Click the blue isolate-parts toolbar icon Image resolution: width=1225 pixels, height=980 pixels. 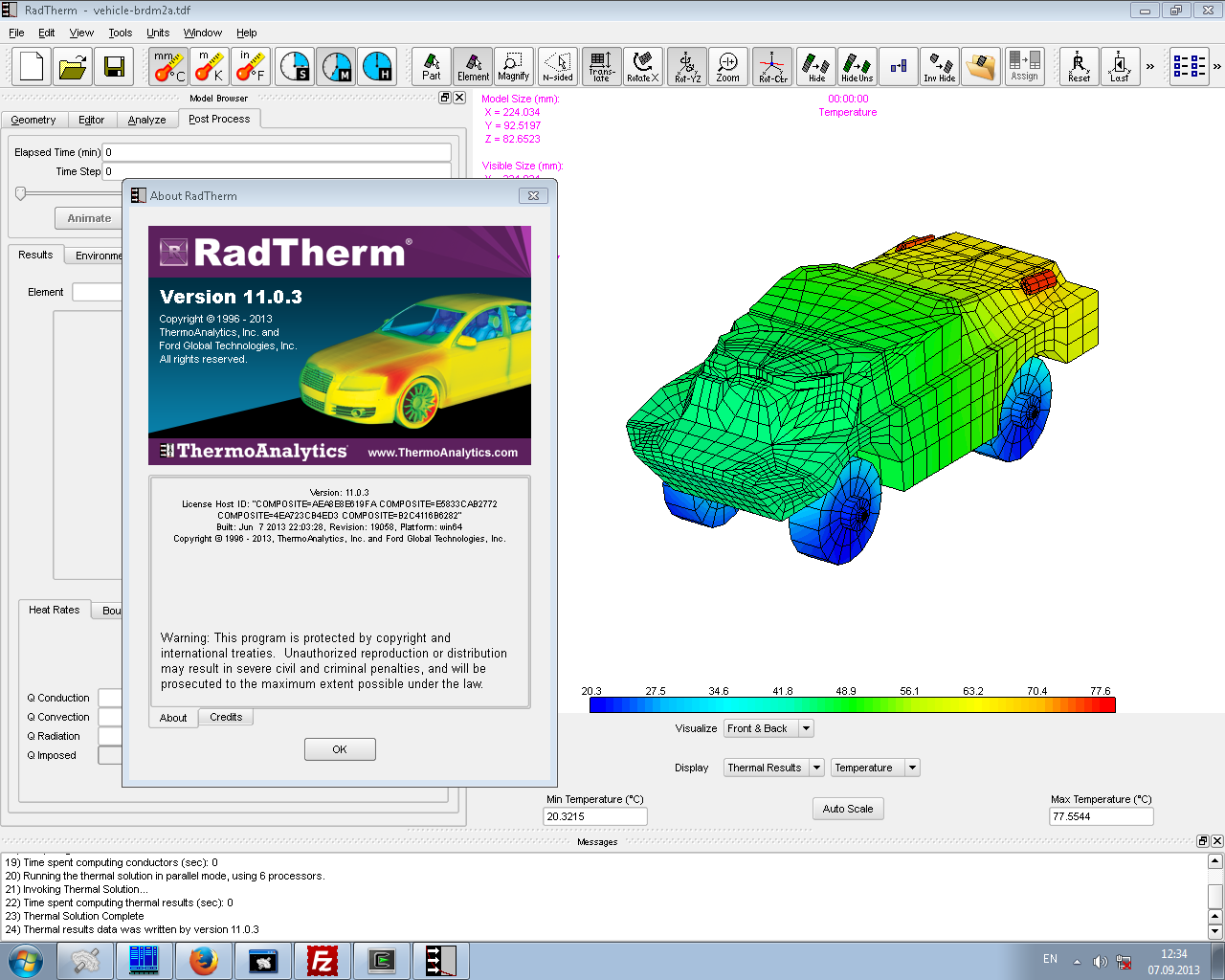(899, 67)
